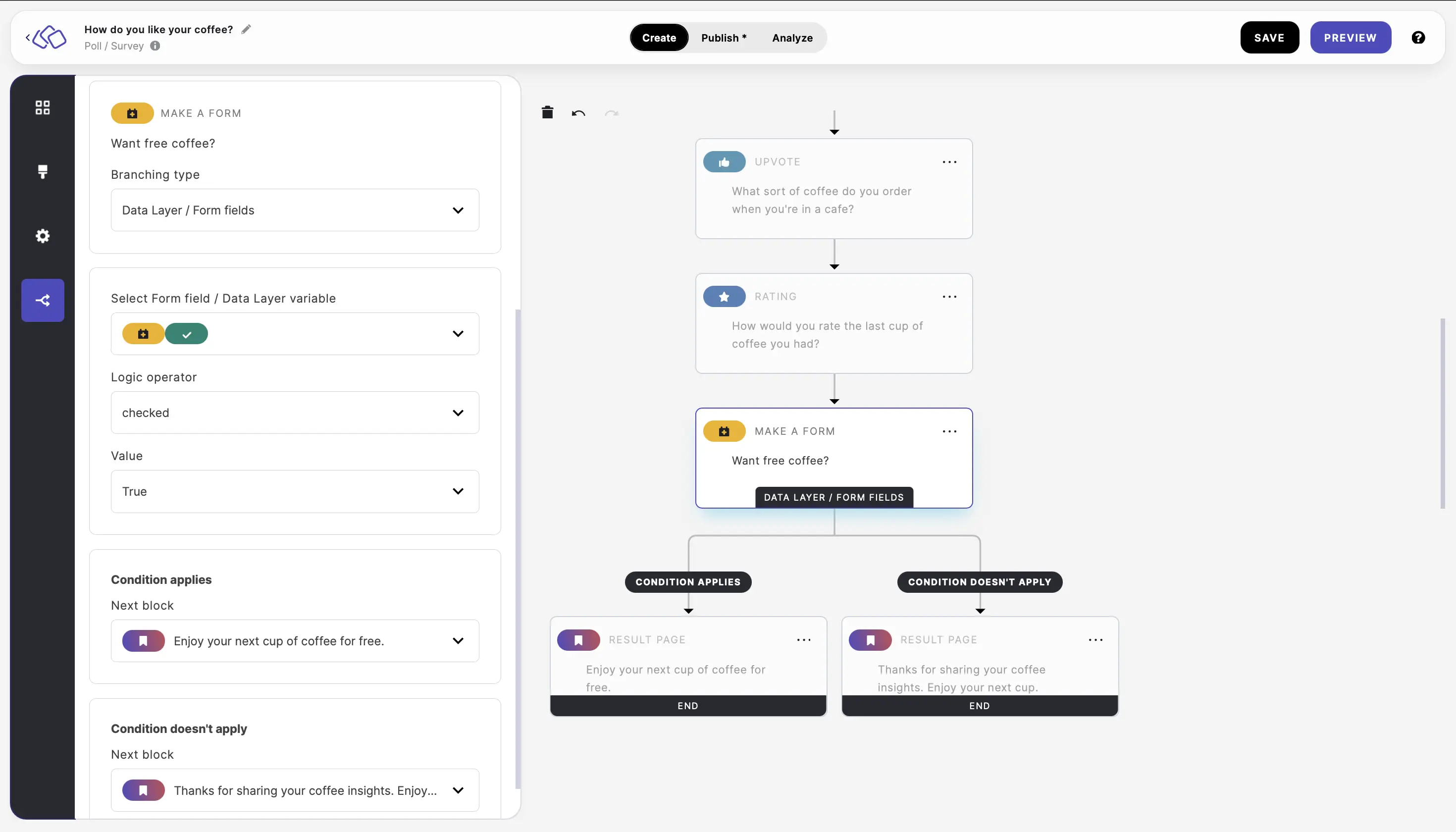Click 'Want free coffee?' text in left panel
The height and width of the screenshot is (832, 1456).
tap(163, 143)
